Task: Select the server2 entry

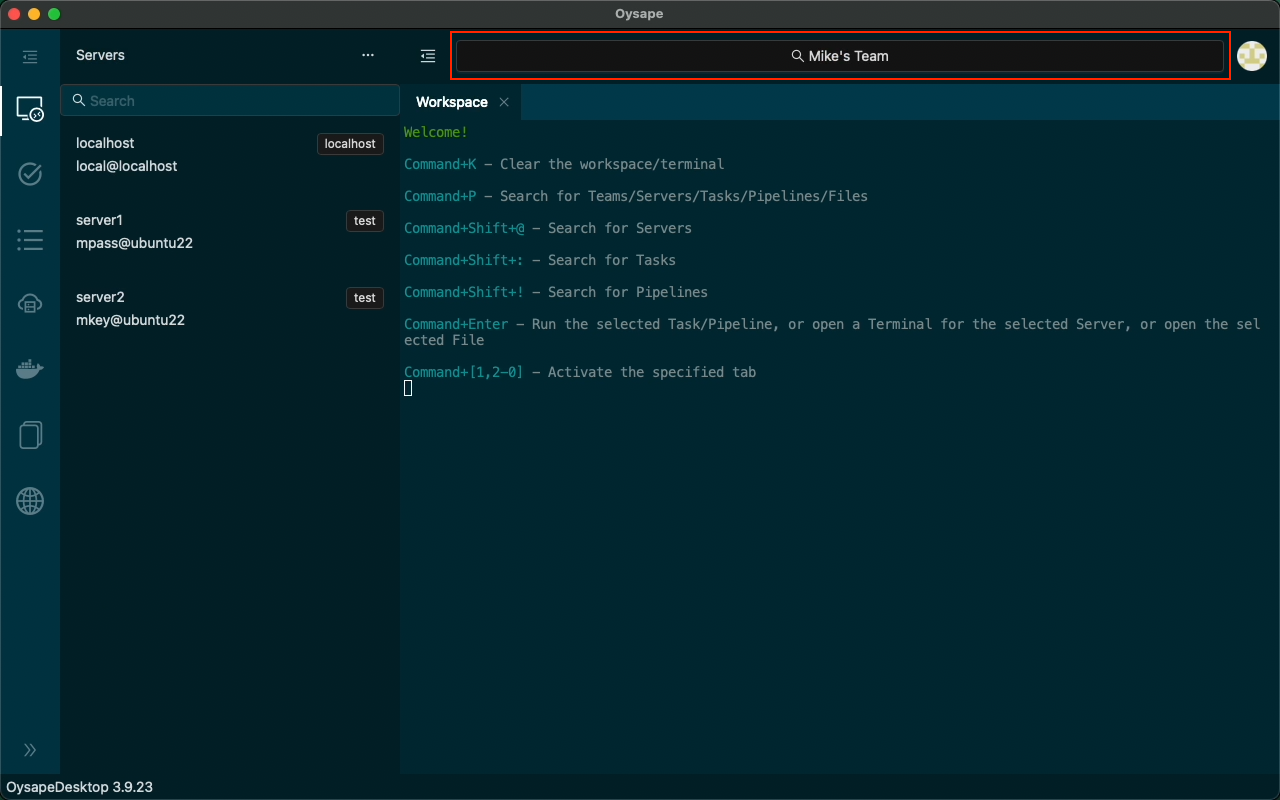Action: point(230,309)
